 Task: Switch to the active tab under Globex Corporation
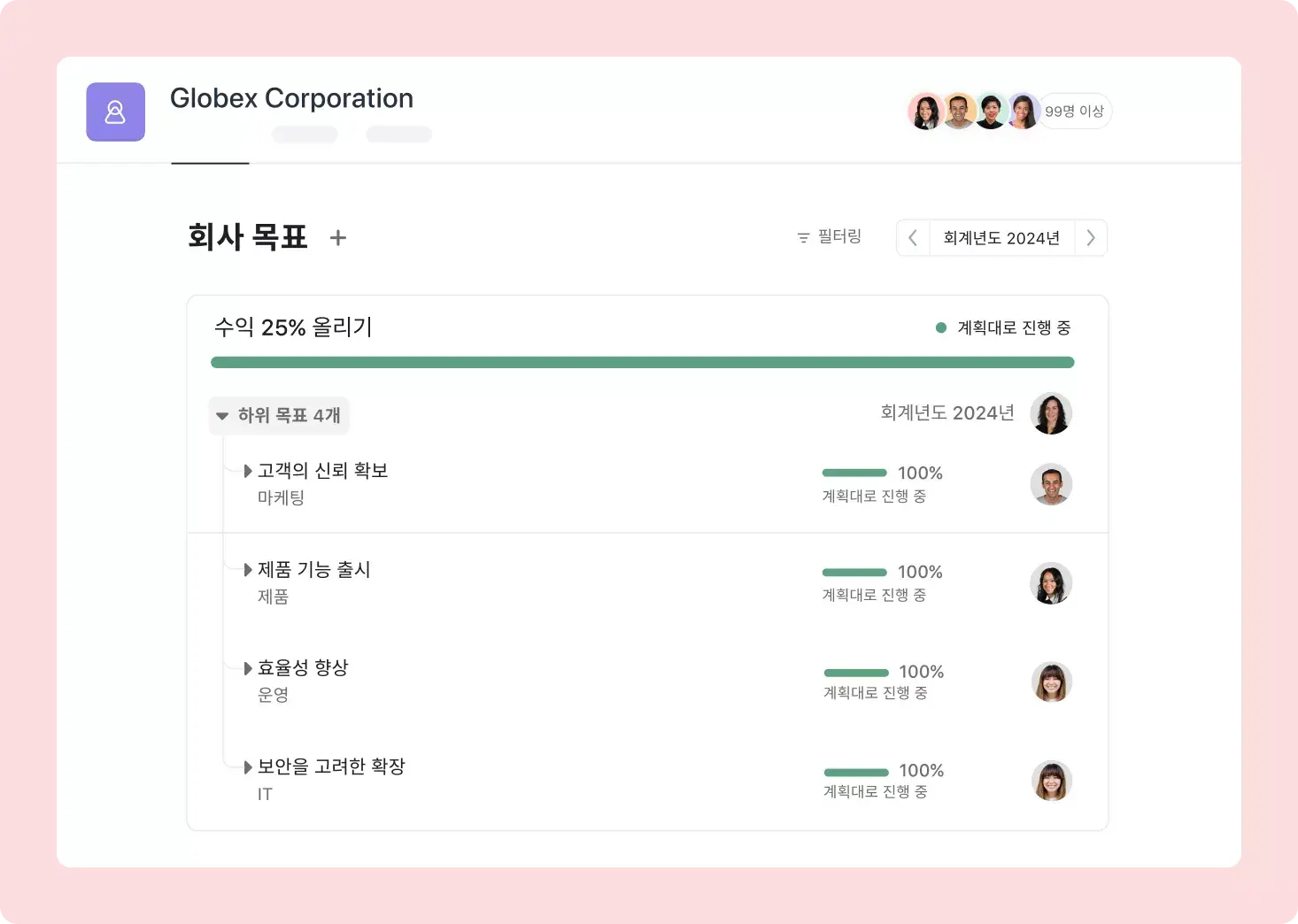[x=210, y=152]
